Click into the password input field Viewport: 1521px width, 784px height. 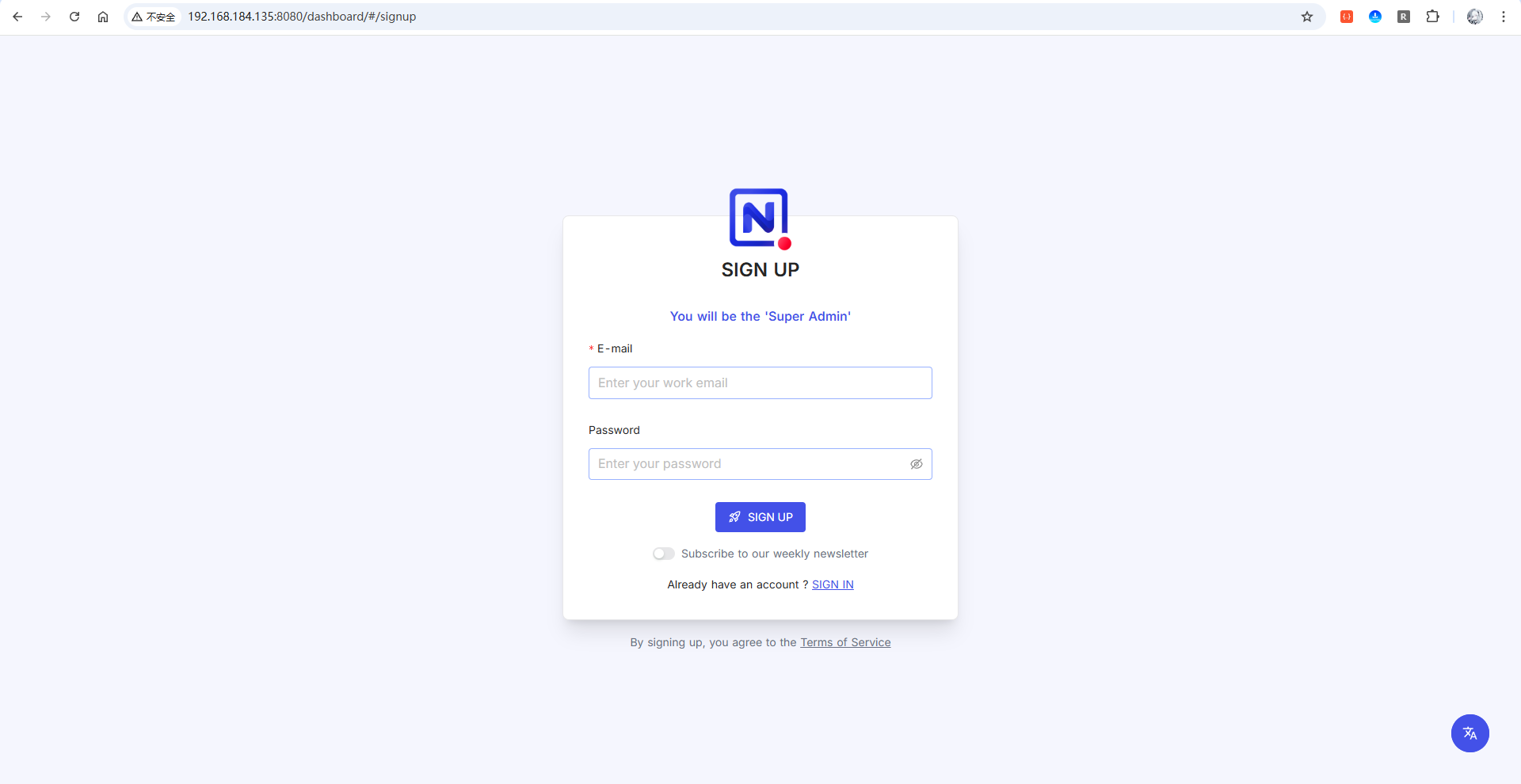pos(745,464)
